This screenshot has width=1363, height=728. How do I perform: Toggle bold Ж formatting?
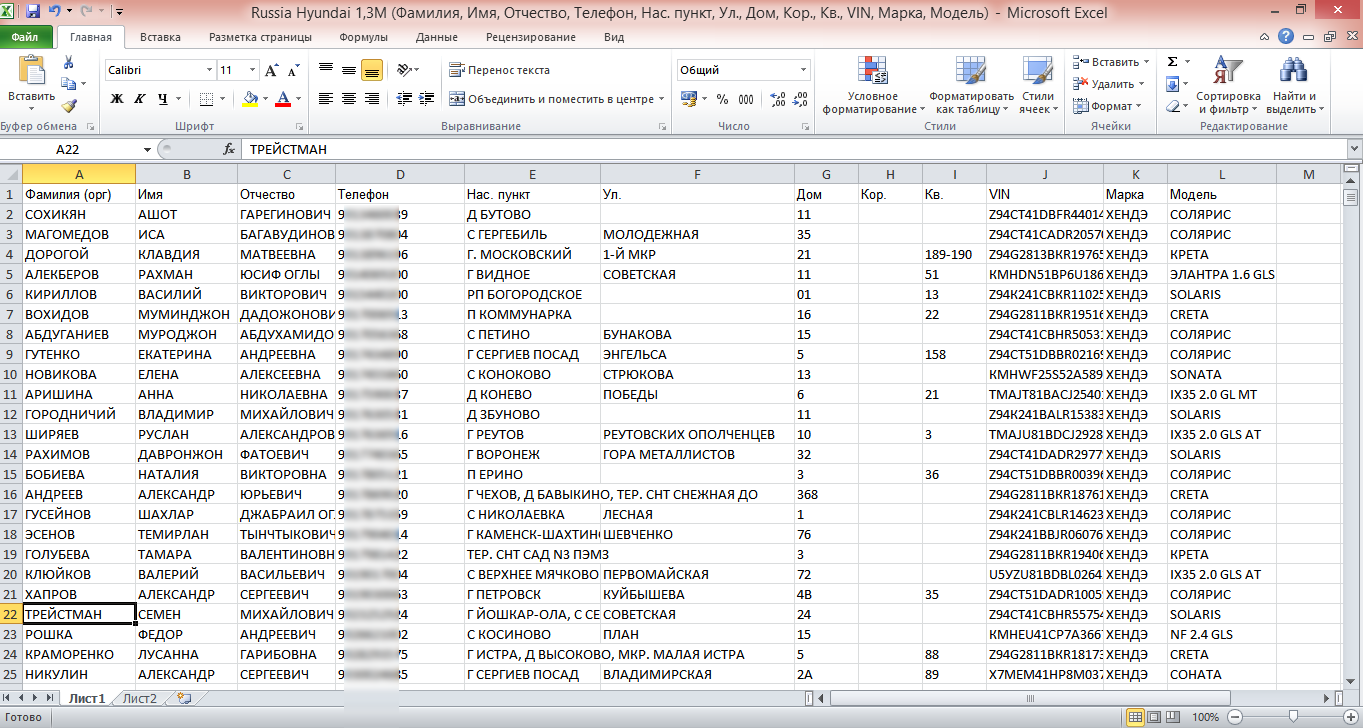117,98
